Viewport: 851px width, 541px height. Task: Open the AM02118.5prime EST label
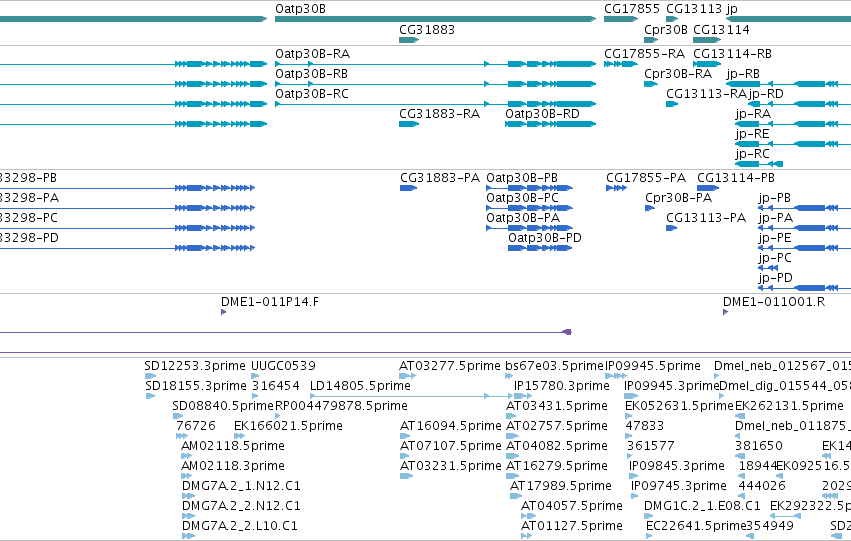[233, 447]
